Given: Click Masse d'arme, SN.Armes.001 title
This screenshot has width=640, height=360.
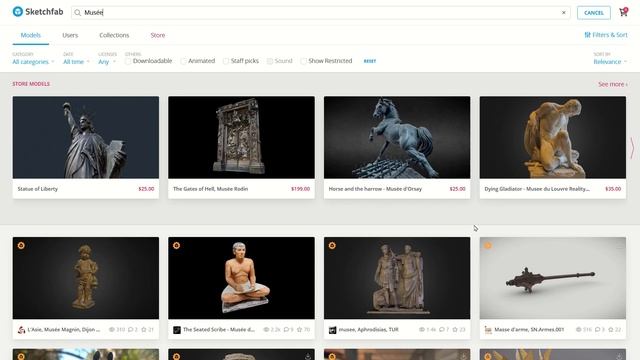Looking at the screenshot, I should (529, 329).
